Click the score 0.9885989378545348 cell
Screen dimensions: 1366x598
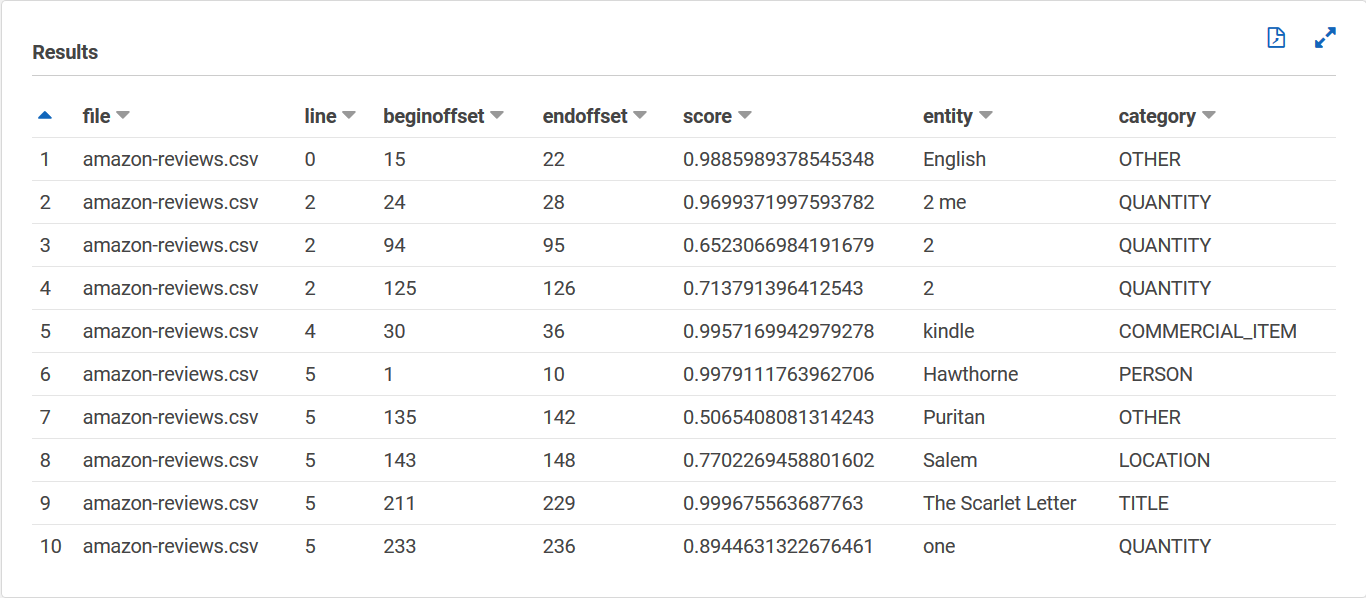coord(778,159)
